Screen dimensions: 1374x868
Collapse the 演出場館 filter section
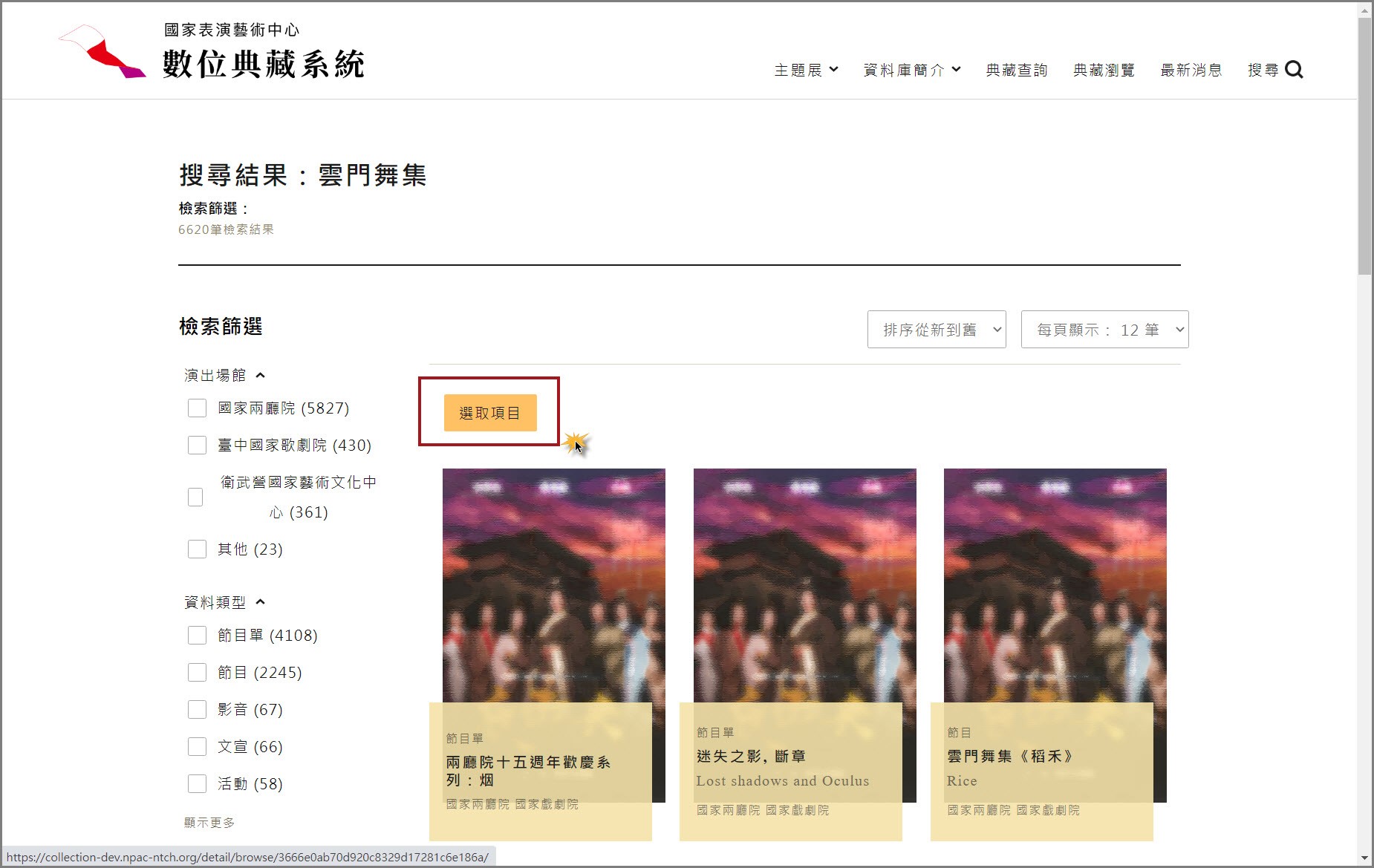point(261,375)
